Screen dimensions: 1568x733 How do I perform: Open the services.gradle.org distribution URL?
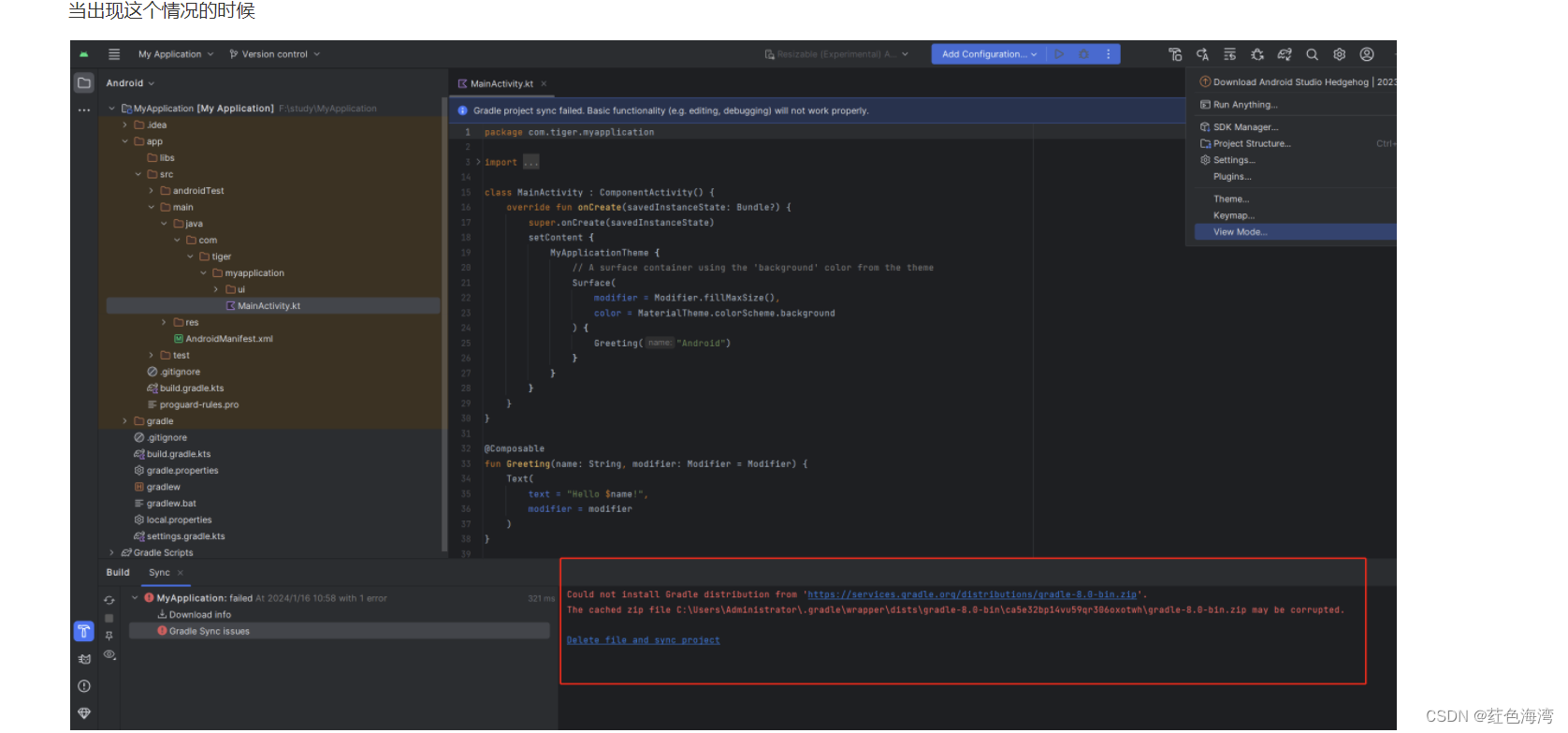click(x=972, y=594)
